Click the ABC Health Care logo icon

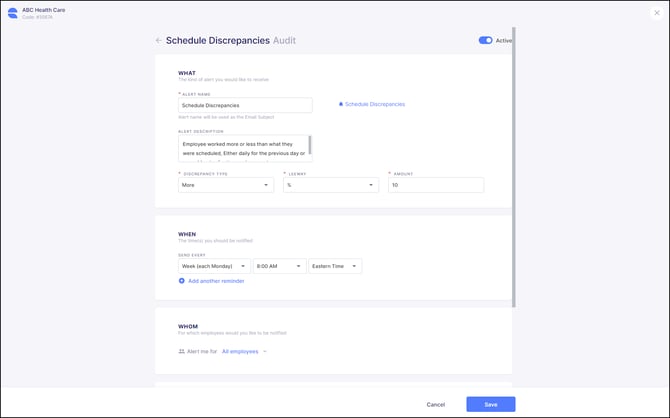(13, 13)
